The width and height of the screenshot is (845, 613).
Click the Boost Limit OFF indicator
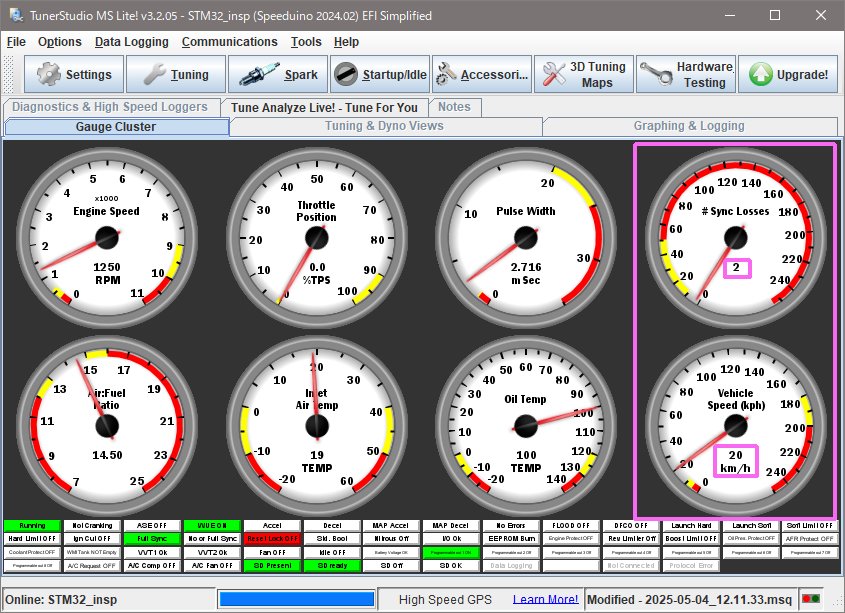click(x=691, y=539)
